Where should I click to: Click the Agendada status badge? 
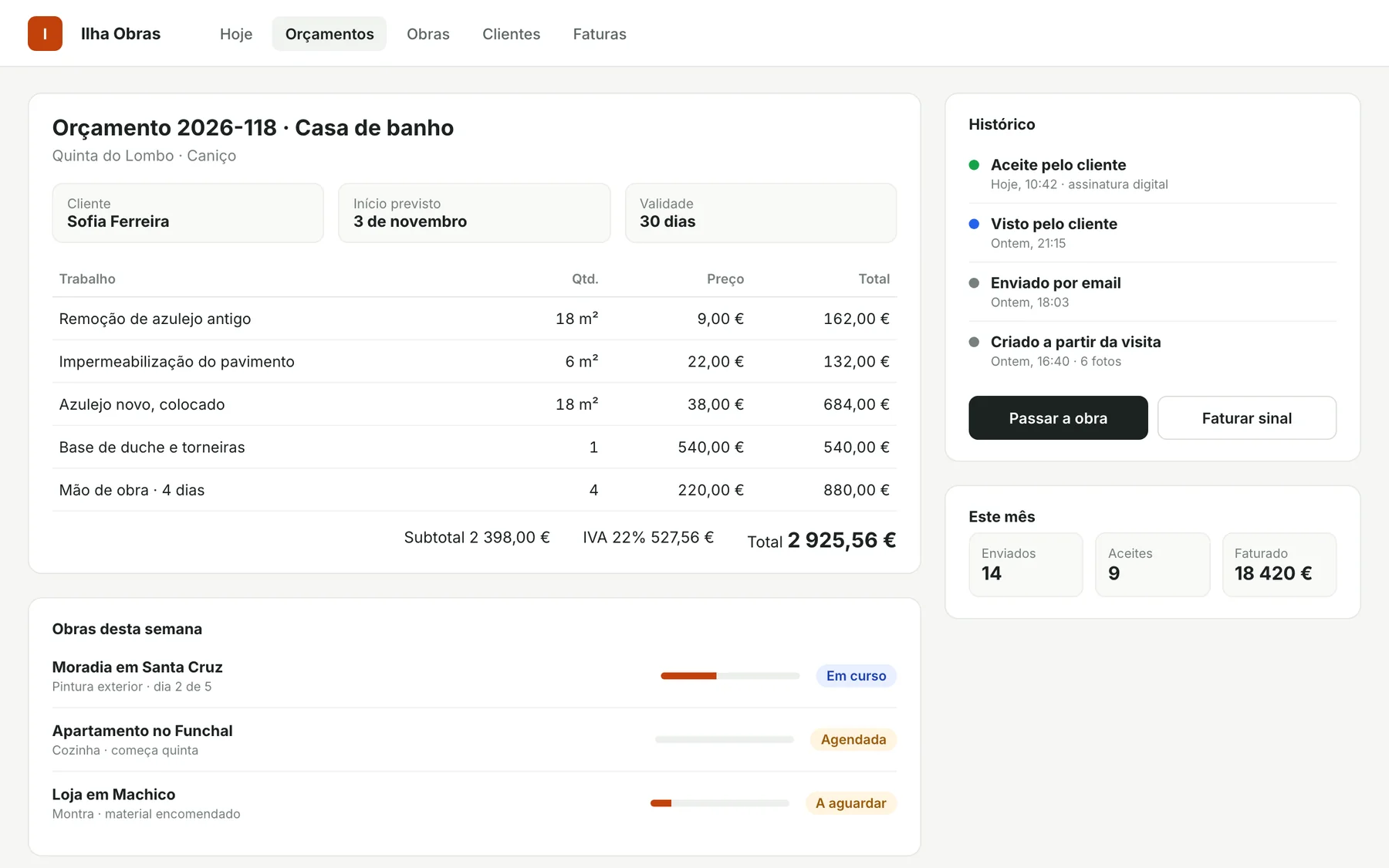(853, 740)
